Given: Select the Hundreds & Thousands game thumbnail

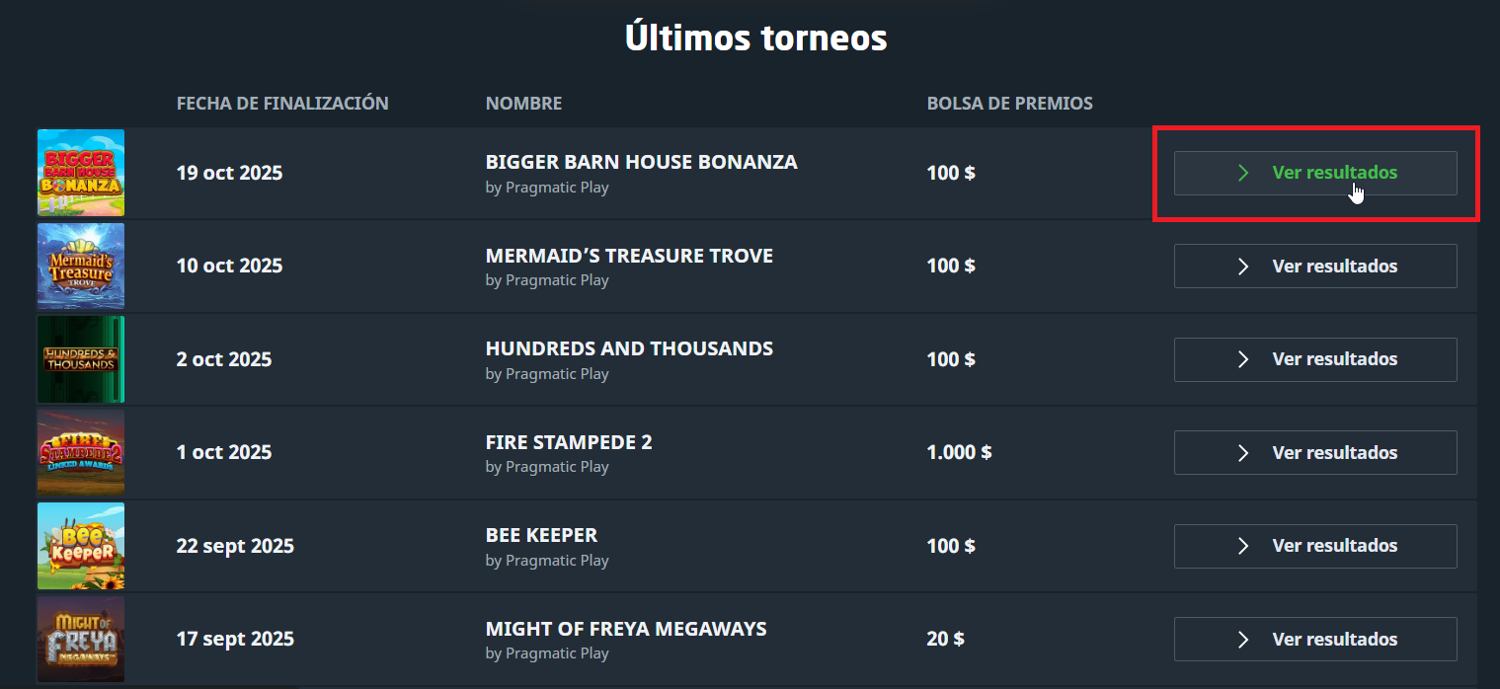Looking at the screenshot, I should click(81, 359).
